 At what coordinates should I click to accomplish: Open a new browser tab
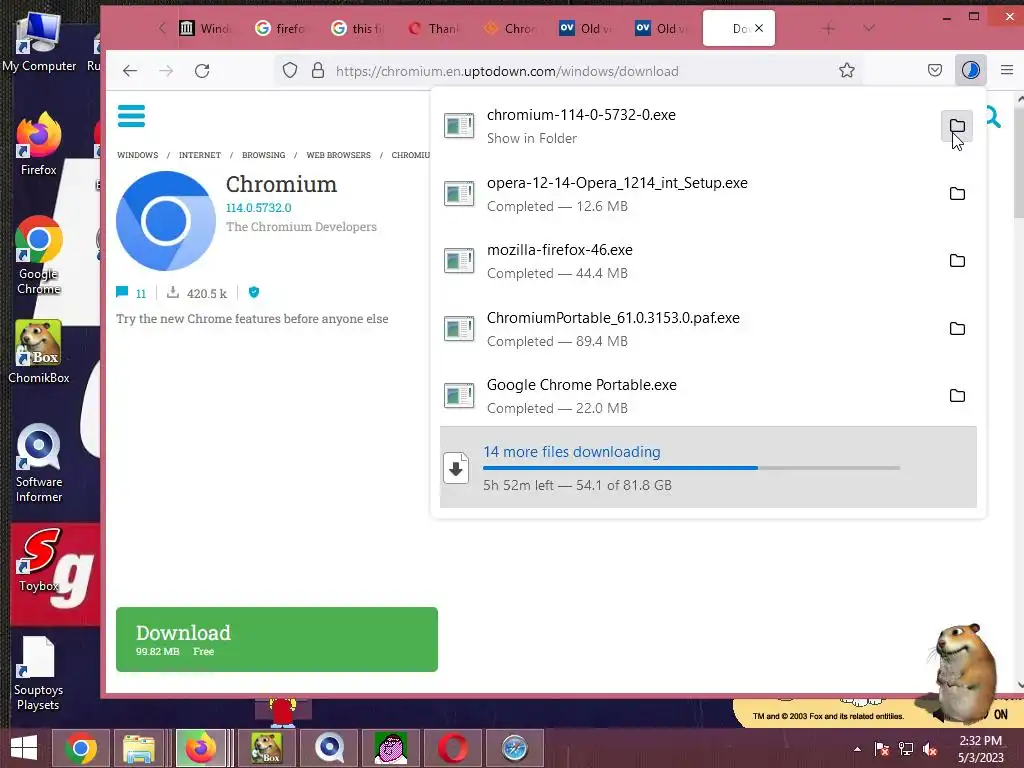pos(828,28)
